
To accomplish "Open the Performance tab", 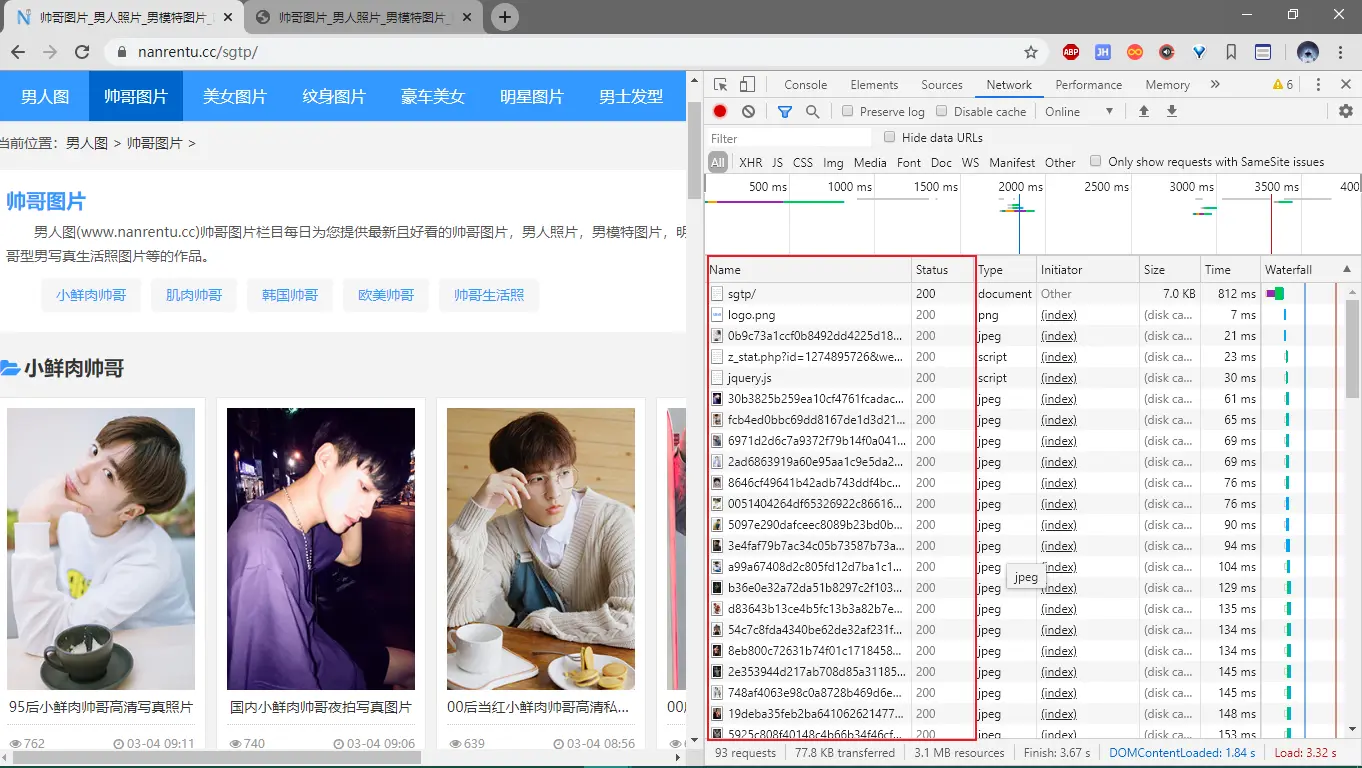I will (1089, 85).
